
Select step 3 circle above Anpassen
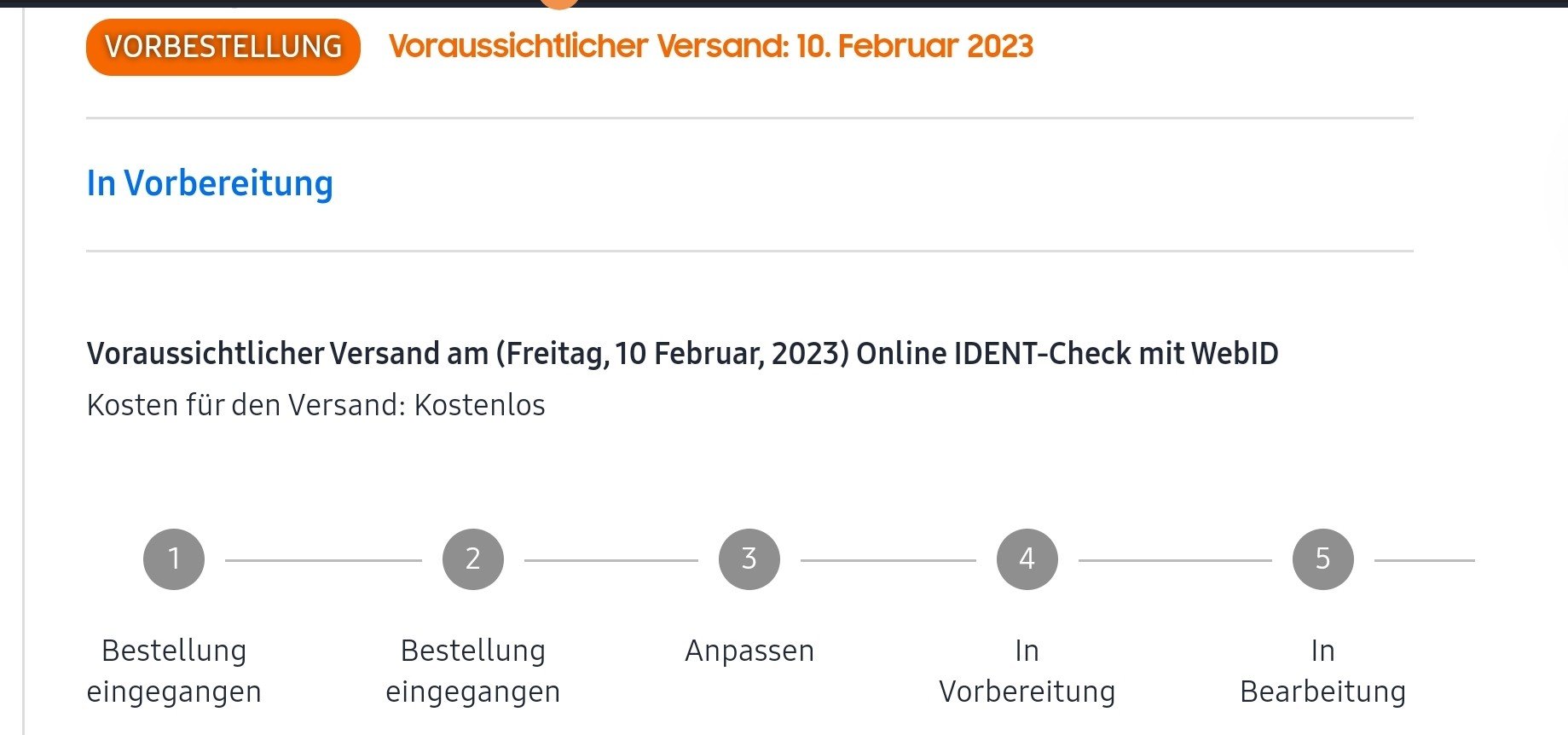click(x=749, y=559)
